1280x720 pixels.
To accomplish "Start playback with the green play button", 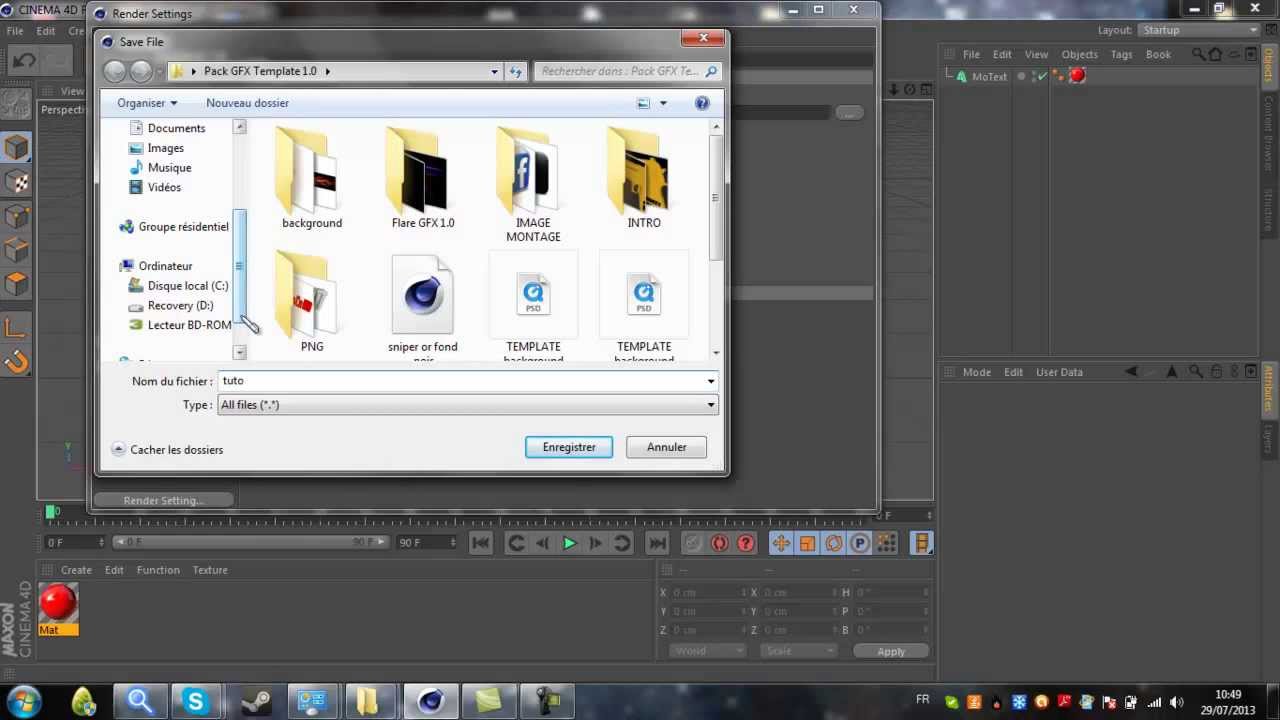I will 569,543.
